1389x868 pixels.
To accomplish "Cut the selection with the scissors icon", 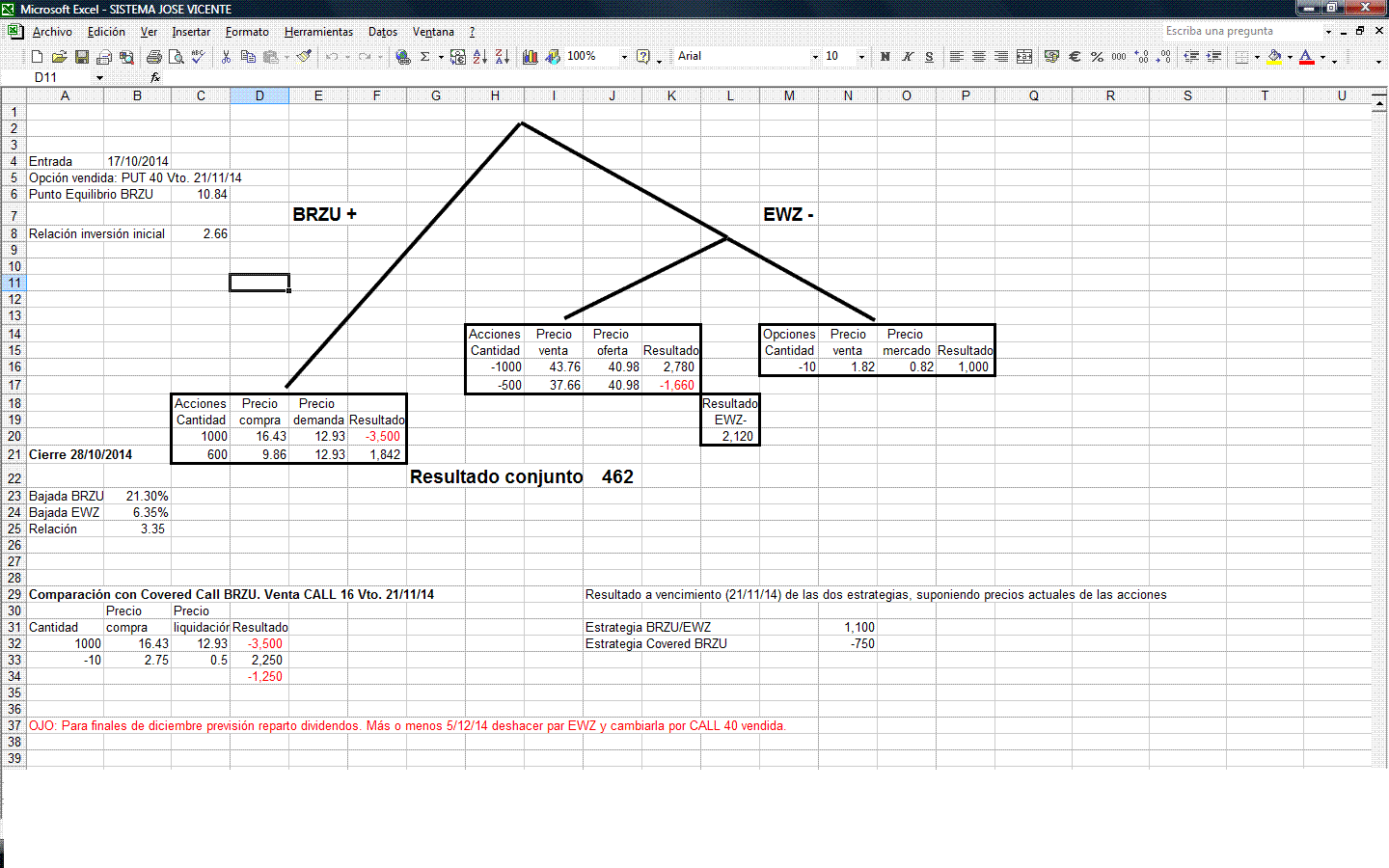I will (226, 57).
